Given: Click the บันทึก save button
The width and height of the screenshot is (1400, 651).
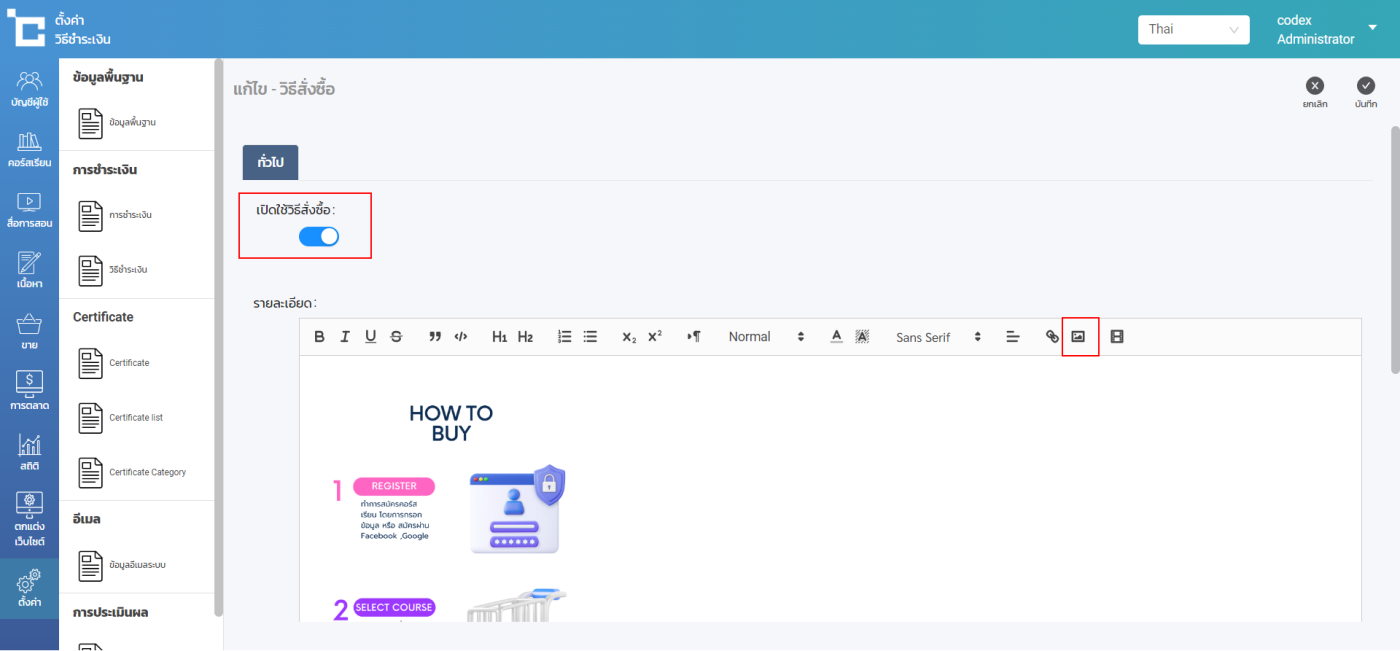Looking at the screenshot, I should click(1366, 92).
